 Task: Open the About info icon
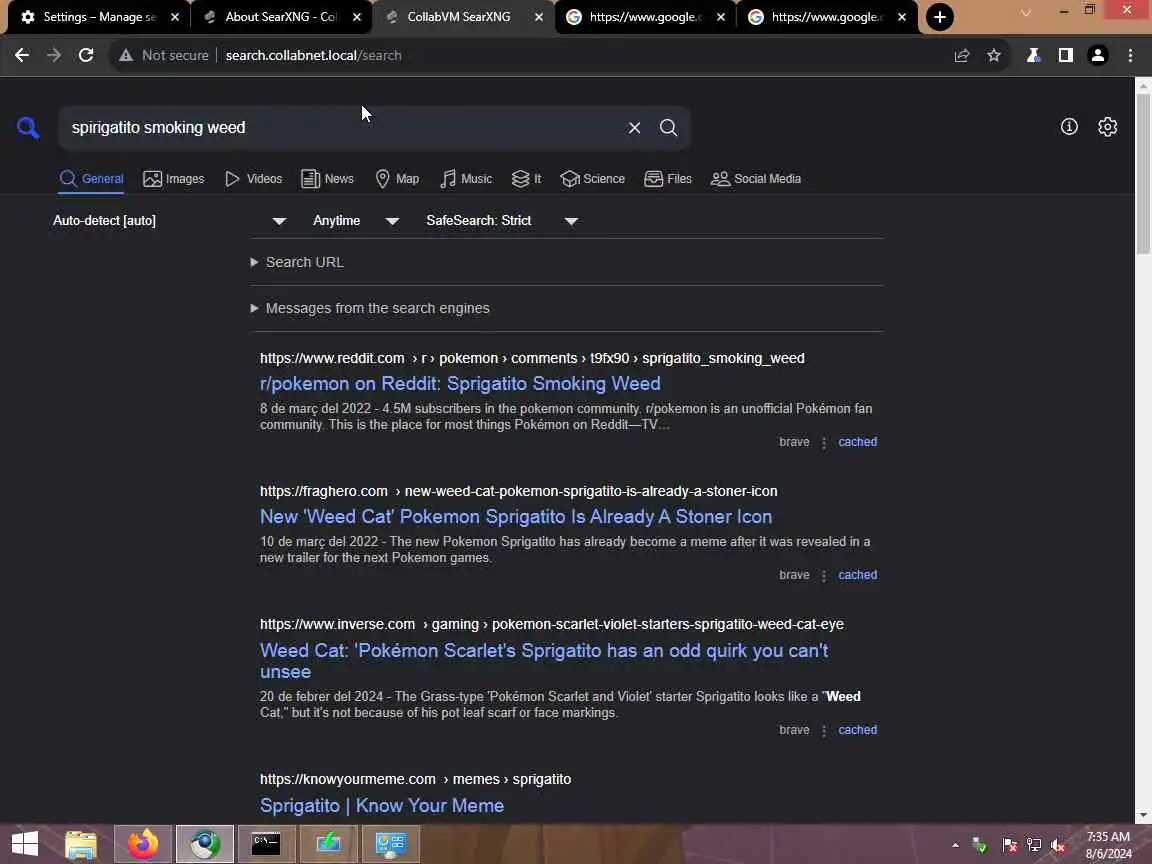(x=1069, y=127)
